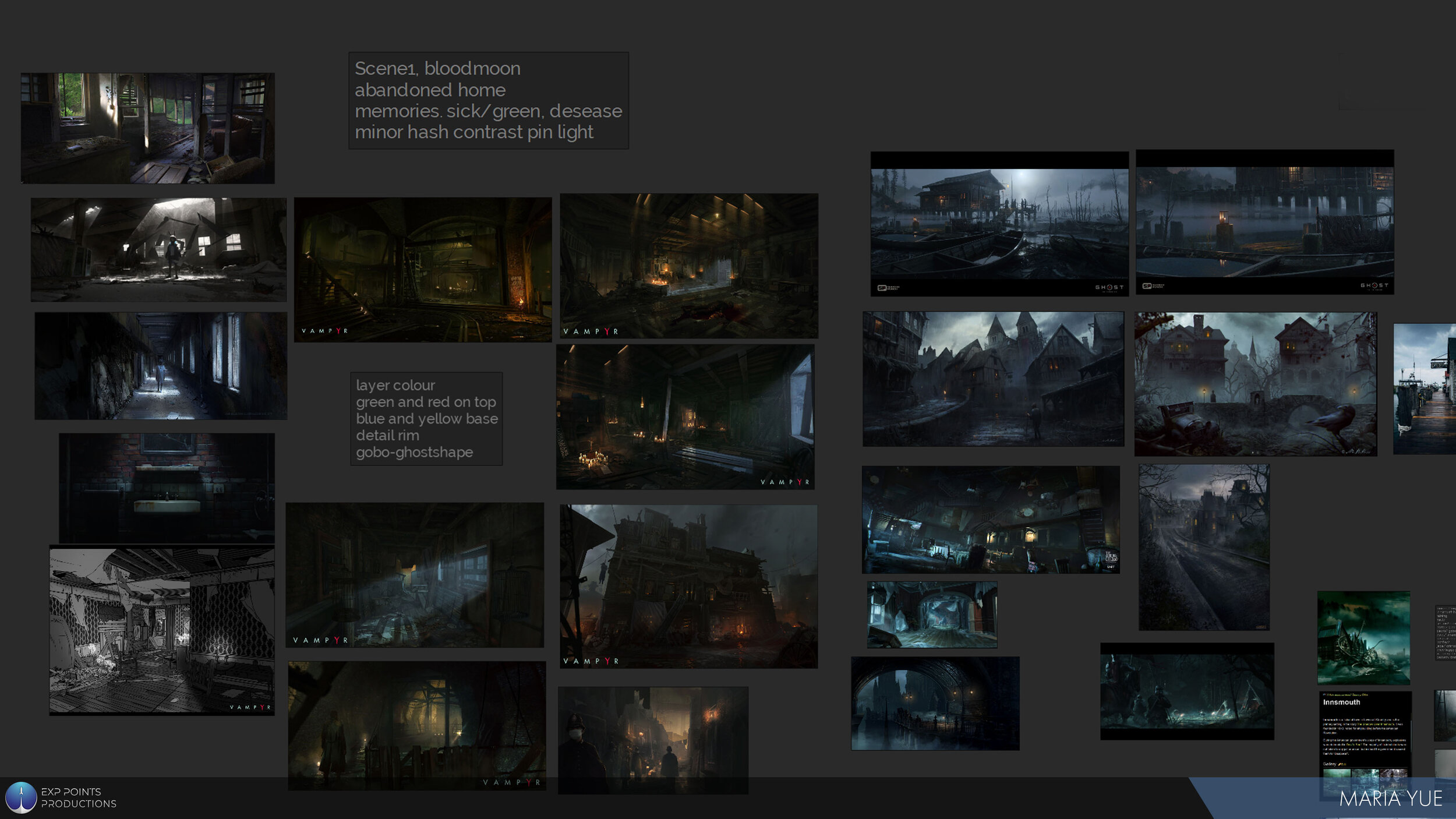Click the Ghost dock lantern night image
Image resolution: width=1456 pixels, height=819 pixels.
1264,222
